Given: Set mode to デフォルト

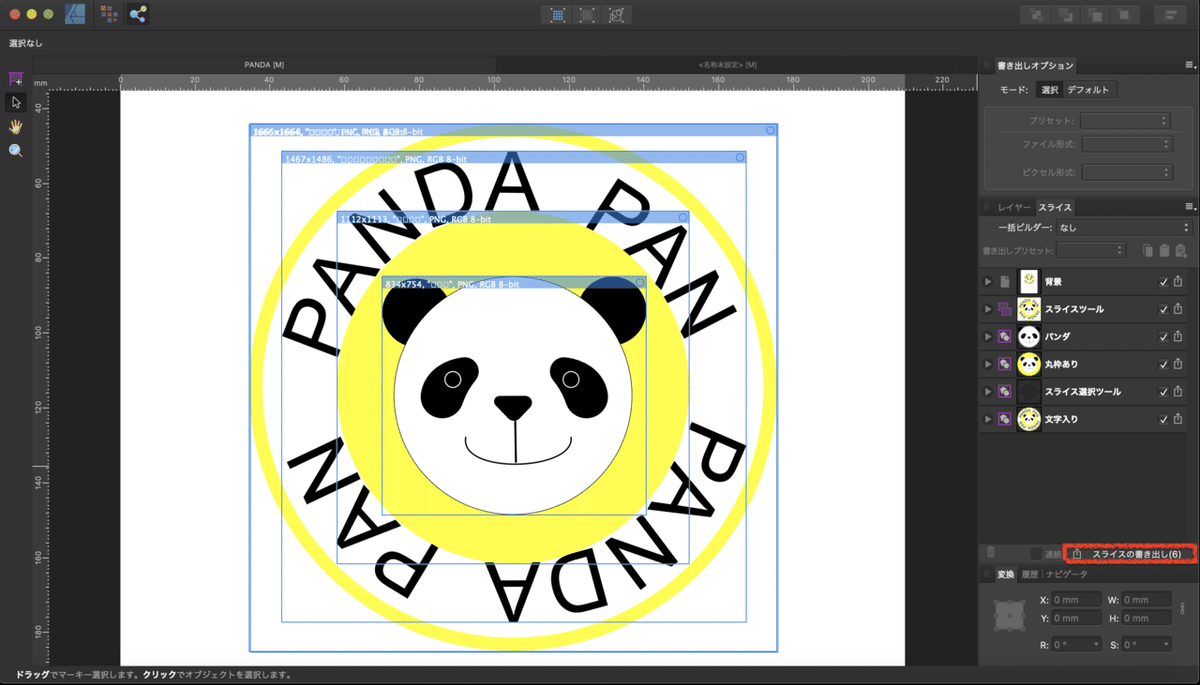Looking at the screenshot, I should point(1088,90).
